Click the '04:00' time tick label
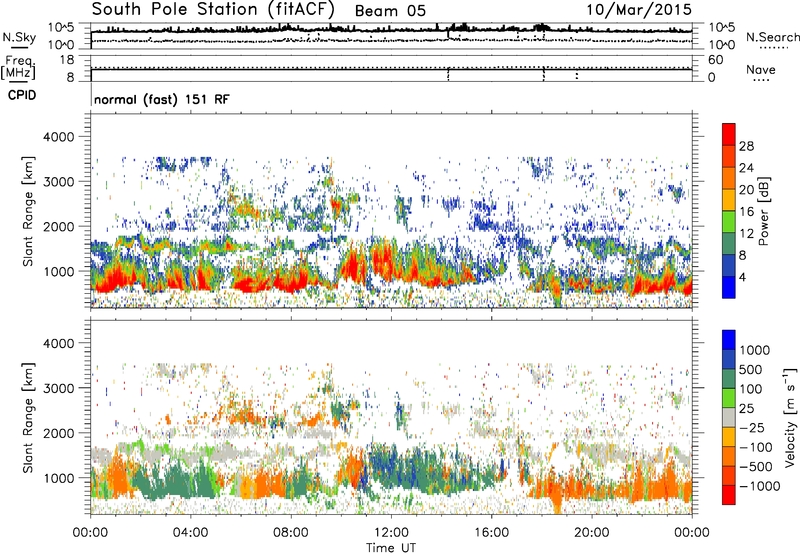The height and width of the screenshot is (554, 800). [x=190, y=533]
